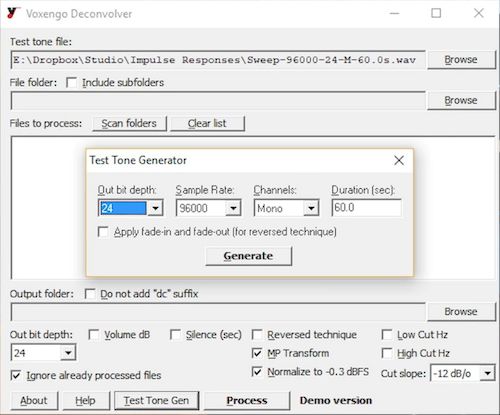Image resolution: width=500 pixels, height=415 pixels.
Task: Click the Test Tone Gen button
Action: pos(156,400)
